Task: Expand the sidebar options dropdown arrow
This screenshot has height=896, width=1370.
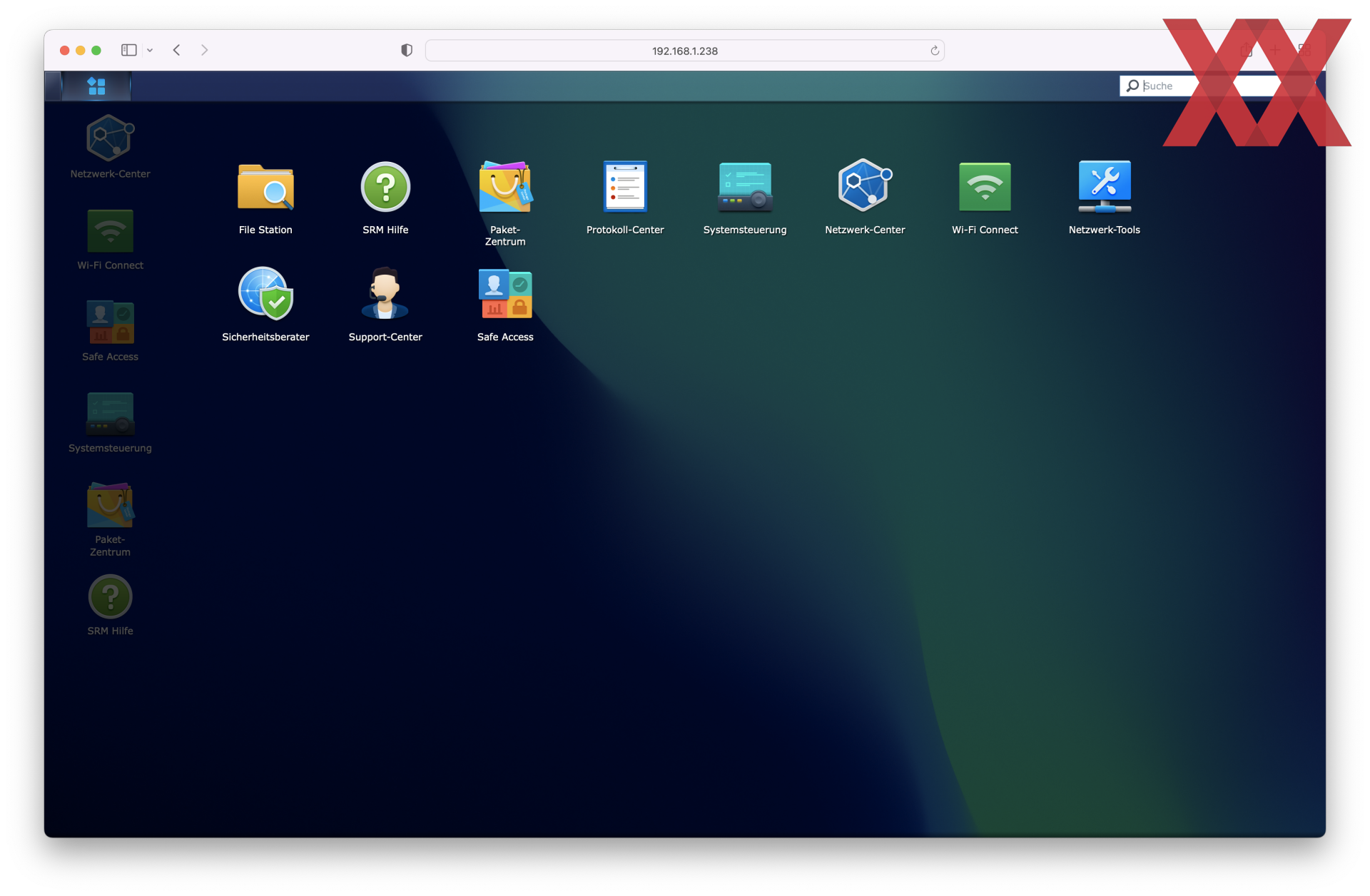Action: pos(150,50)
